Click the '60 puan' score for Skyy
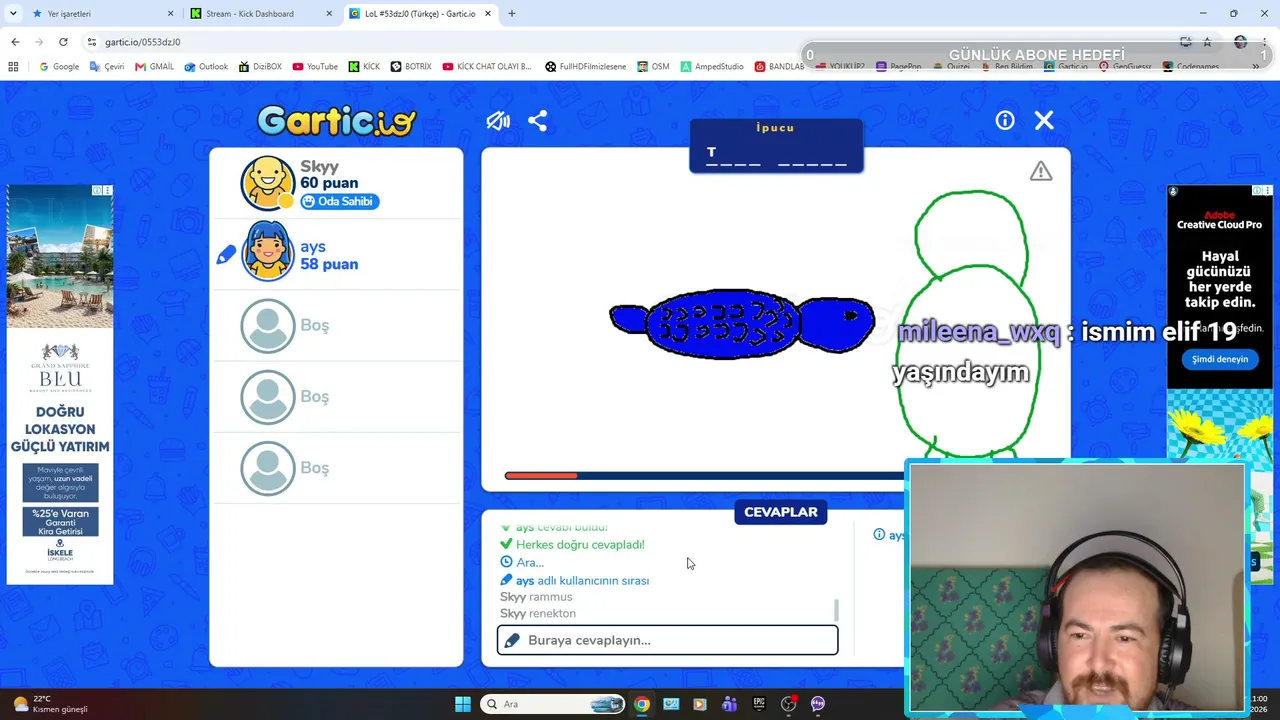Screen dimensions: 1280x720 click(329, 184)
